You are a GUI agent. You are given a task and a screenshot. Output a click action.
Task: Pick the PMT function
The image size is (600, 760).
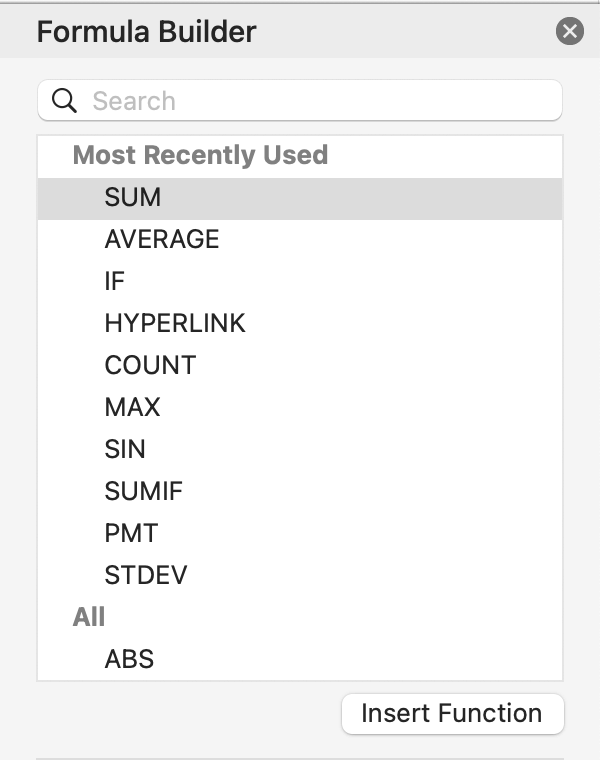pyautogui.click(x=131, y=533)
